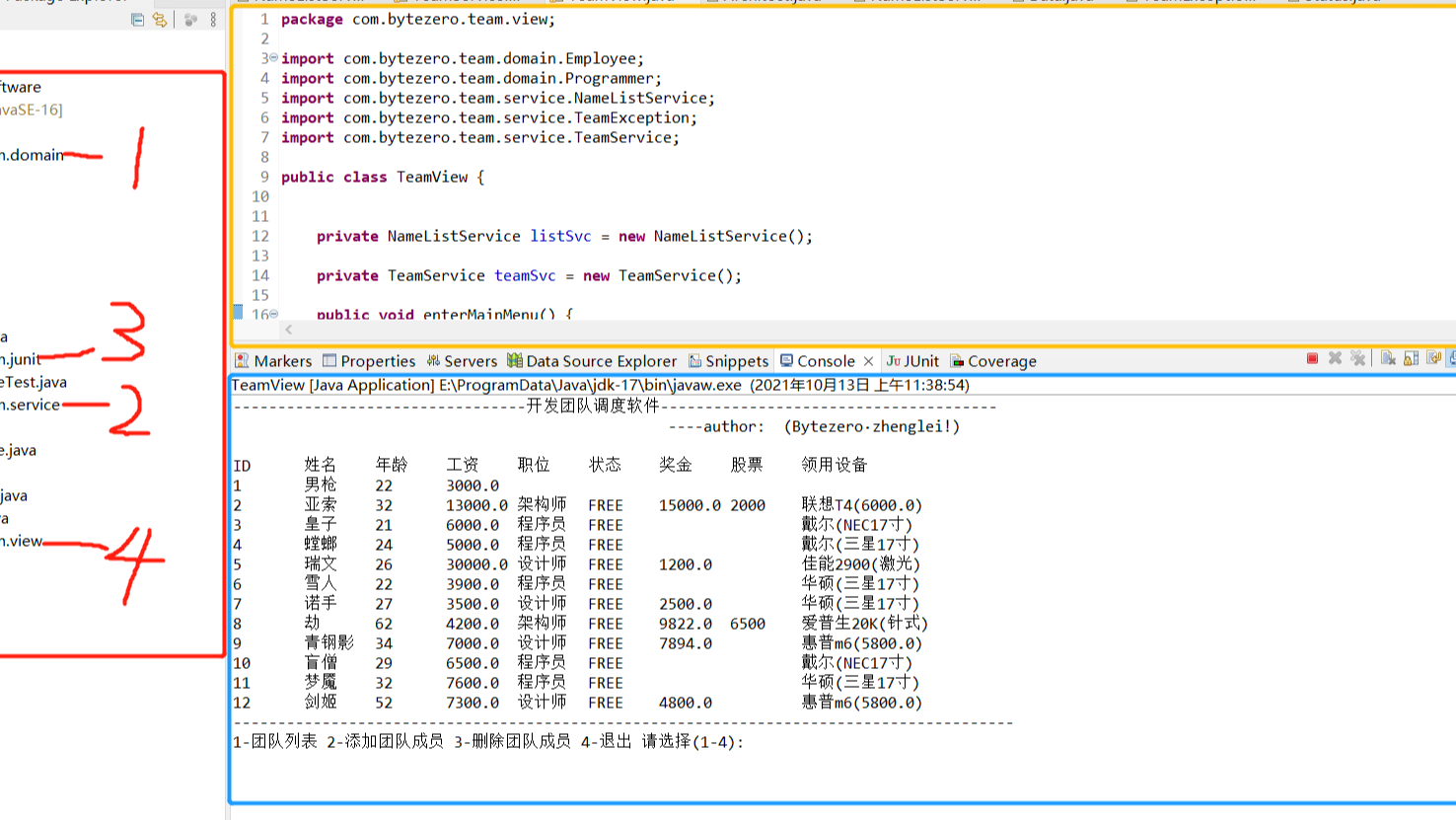Select the view package in Package Explorer
Viewport: 1456px width, 820px height.
coord(22,541)
